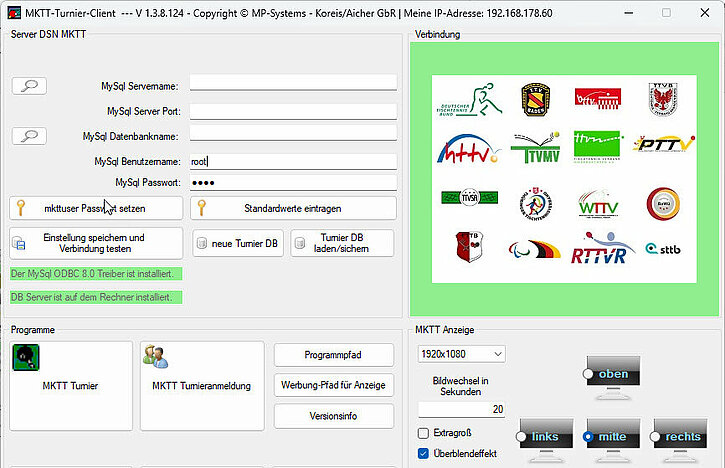This screenshot has height=468, width=725.
Task: Open MKTT Turnieranmeldung program tile
Action: 202,385
